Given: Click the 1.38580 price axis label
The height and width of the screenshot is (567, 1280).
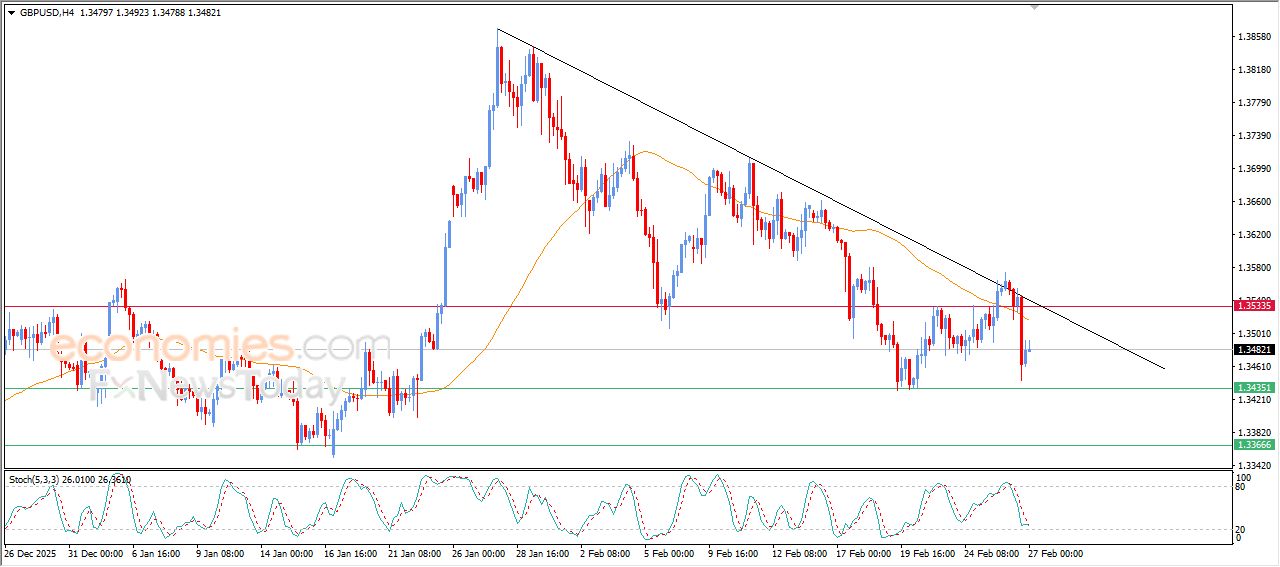Looking at the screenshot, I should tap(1254, 37).
